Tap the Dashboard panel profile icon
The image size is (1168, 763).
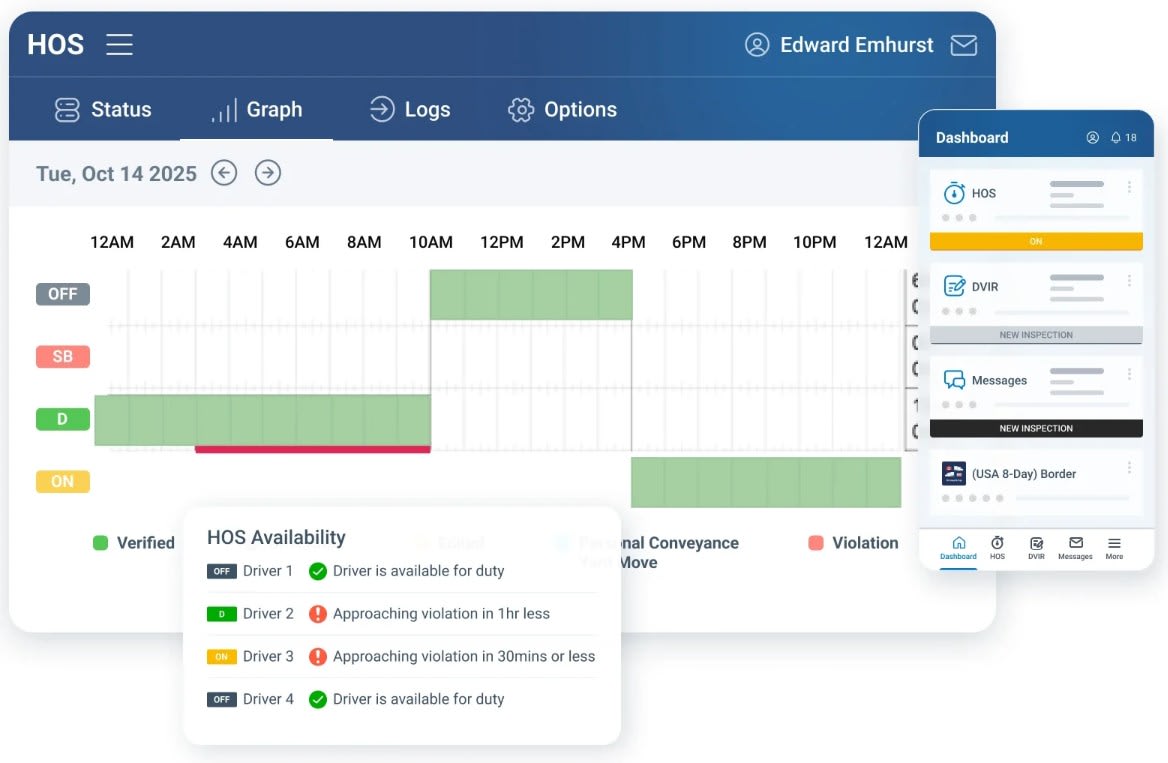[x=1092, y=138]
